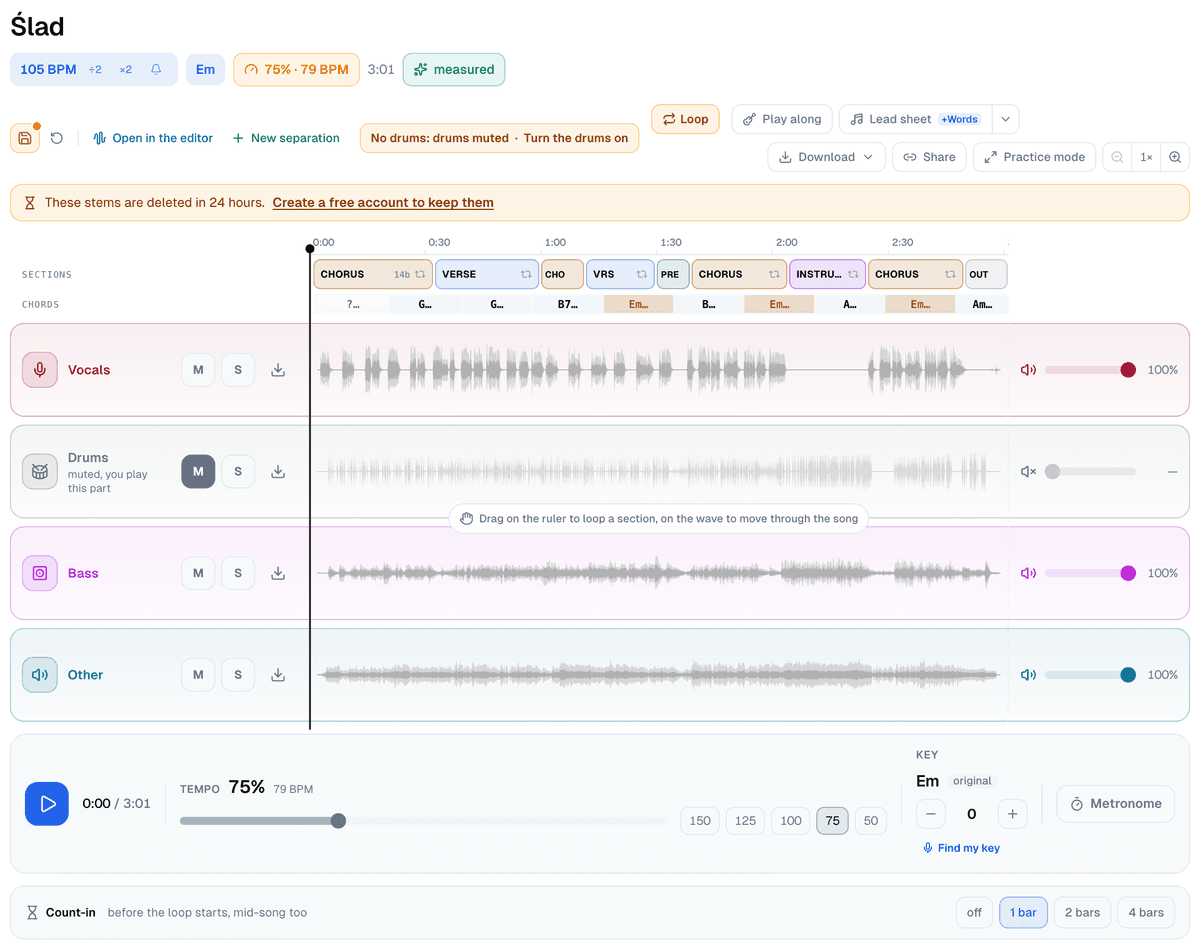Unmute Drums via its muted speaker icon
The height and width of the screenshot is (949, 1200).
1028,471
